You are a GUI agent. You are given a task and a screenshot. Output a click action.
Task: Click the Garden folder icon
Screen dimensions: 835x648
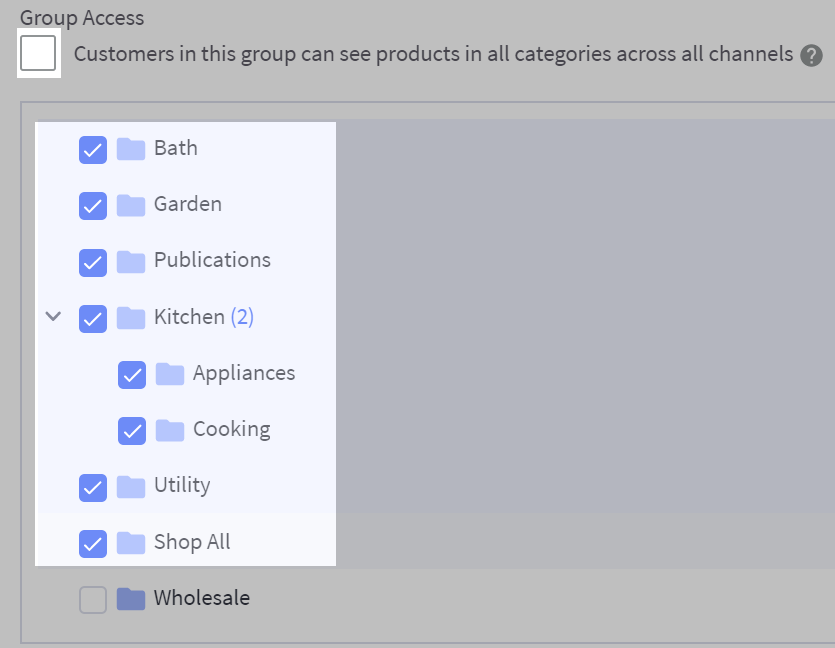[x=130, y=205]
